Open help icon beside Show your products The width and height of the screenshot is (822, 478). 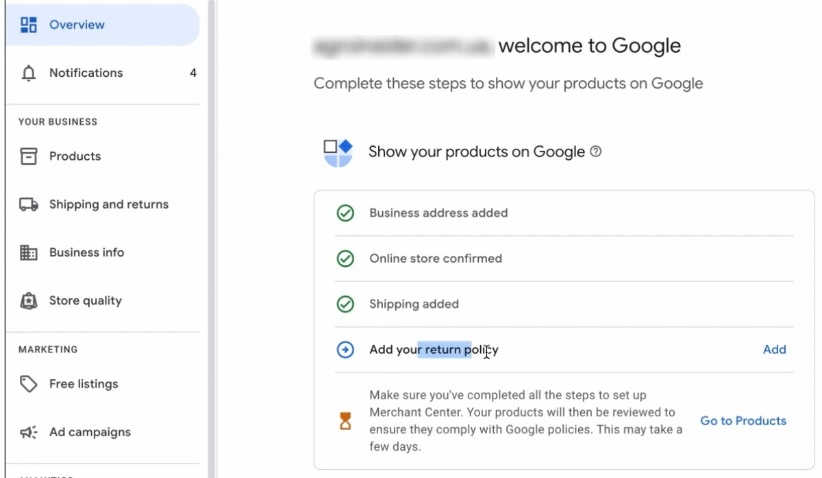[x=596, y=152]
